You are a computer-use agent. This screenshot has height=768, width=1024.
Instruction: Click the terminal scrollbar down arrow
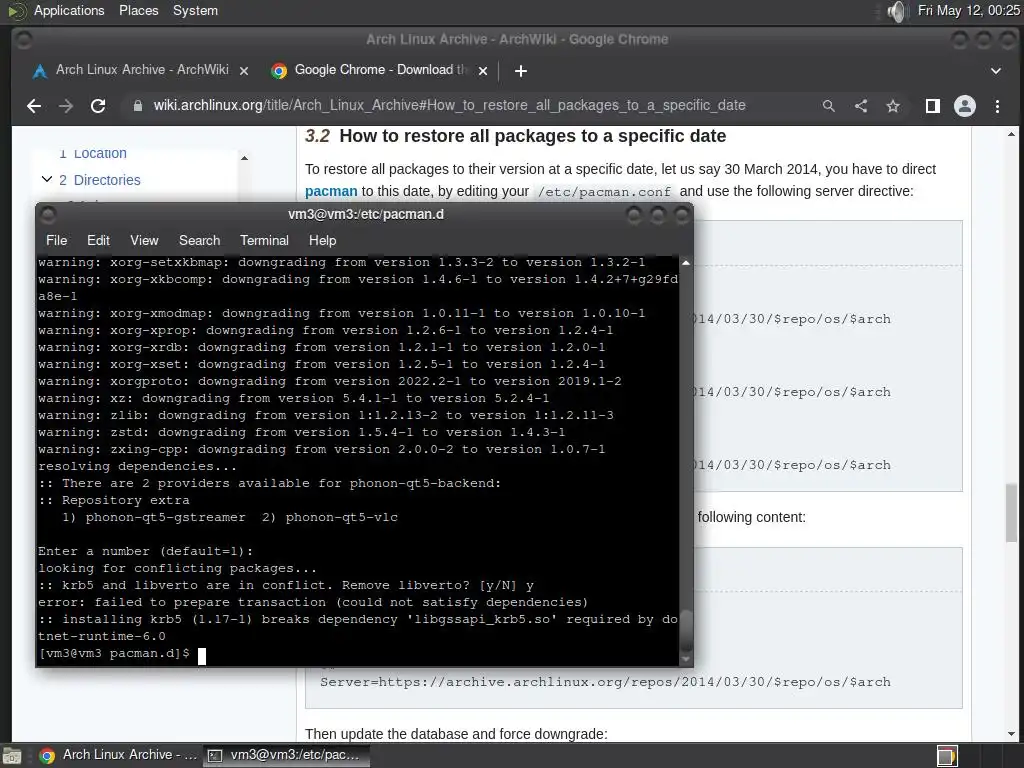686,659
